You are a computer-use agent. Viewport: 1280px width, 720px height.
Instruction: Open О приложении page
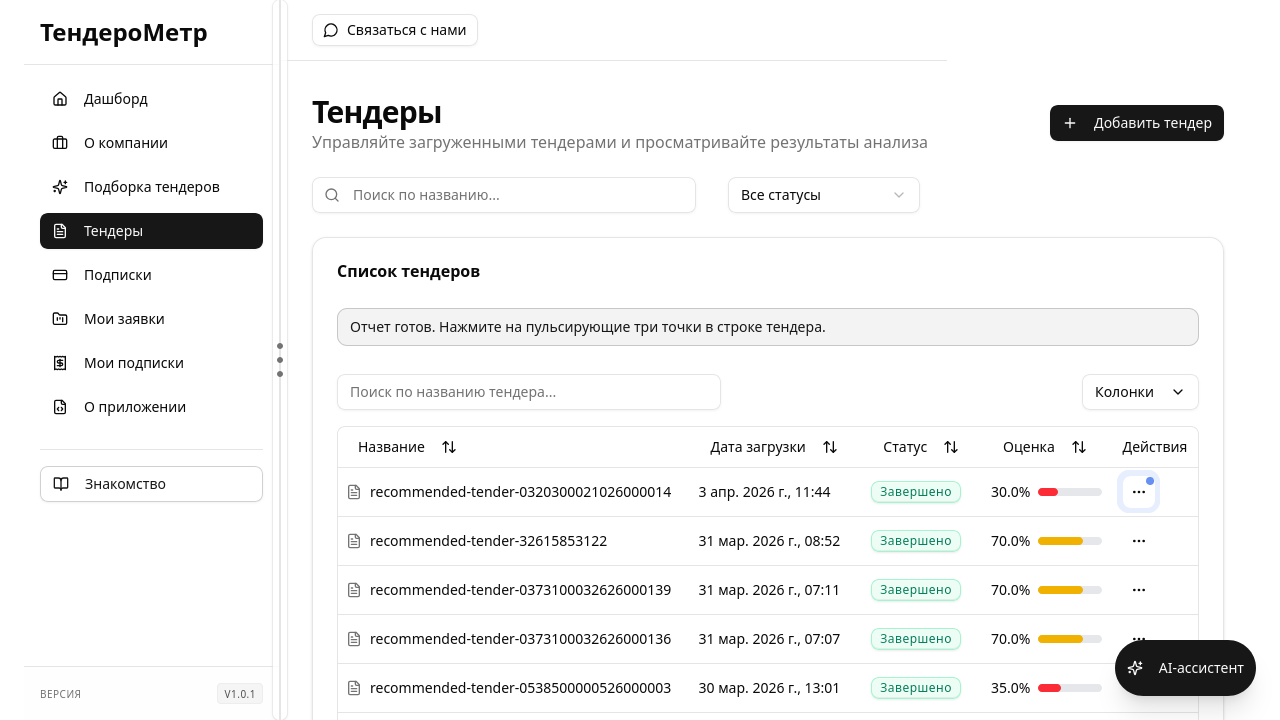point(151,407)
